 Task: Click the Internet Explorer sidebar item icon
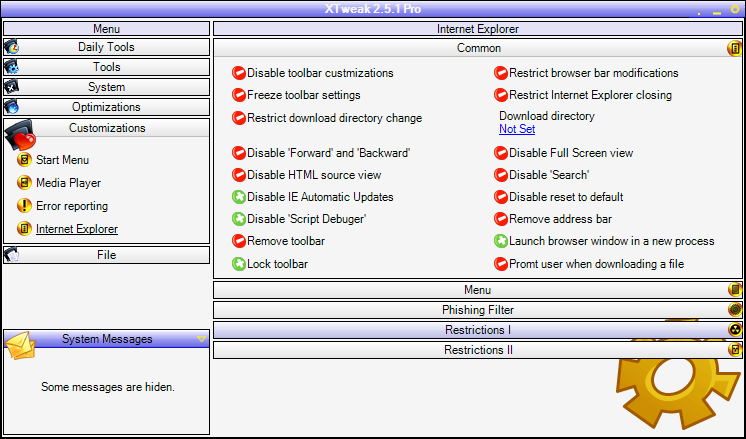coord(24,229)
